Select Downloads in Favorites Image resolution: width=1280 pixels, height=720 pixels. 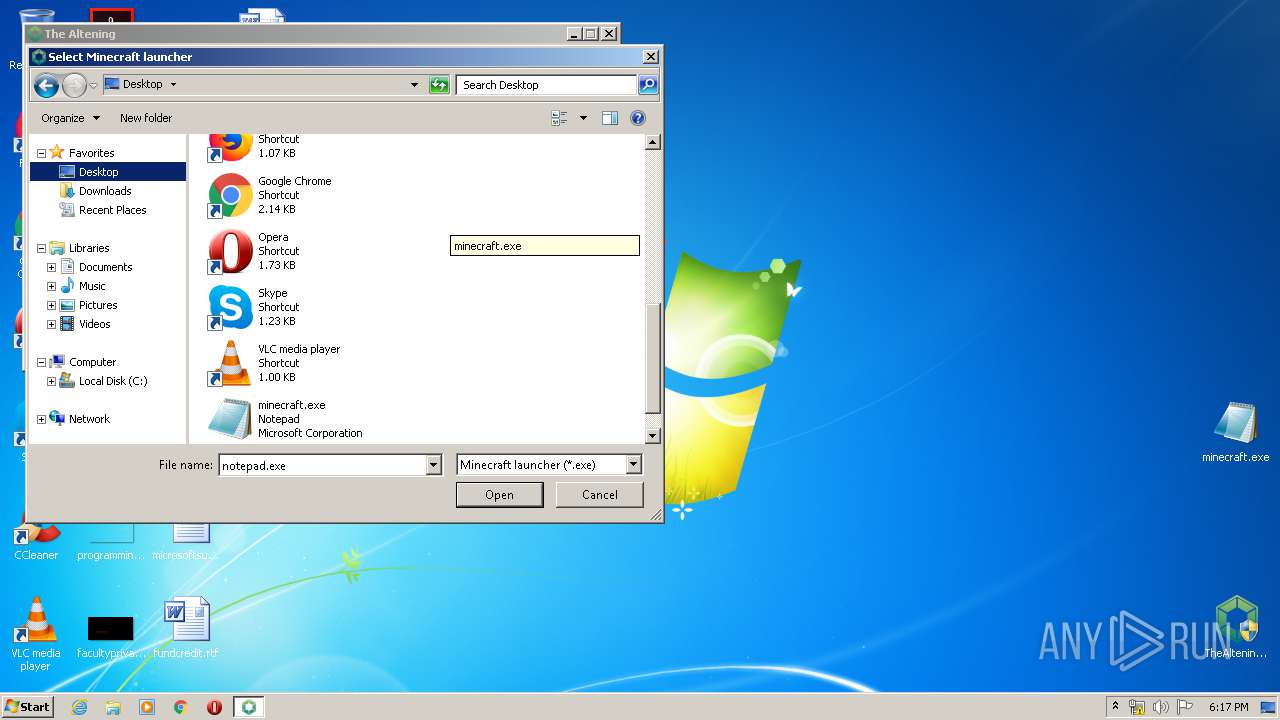pyautogui.click(x=105, y=191)
